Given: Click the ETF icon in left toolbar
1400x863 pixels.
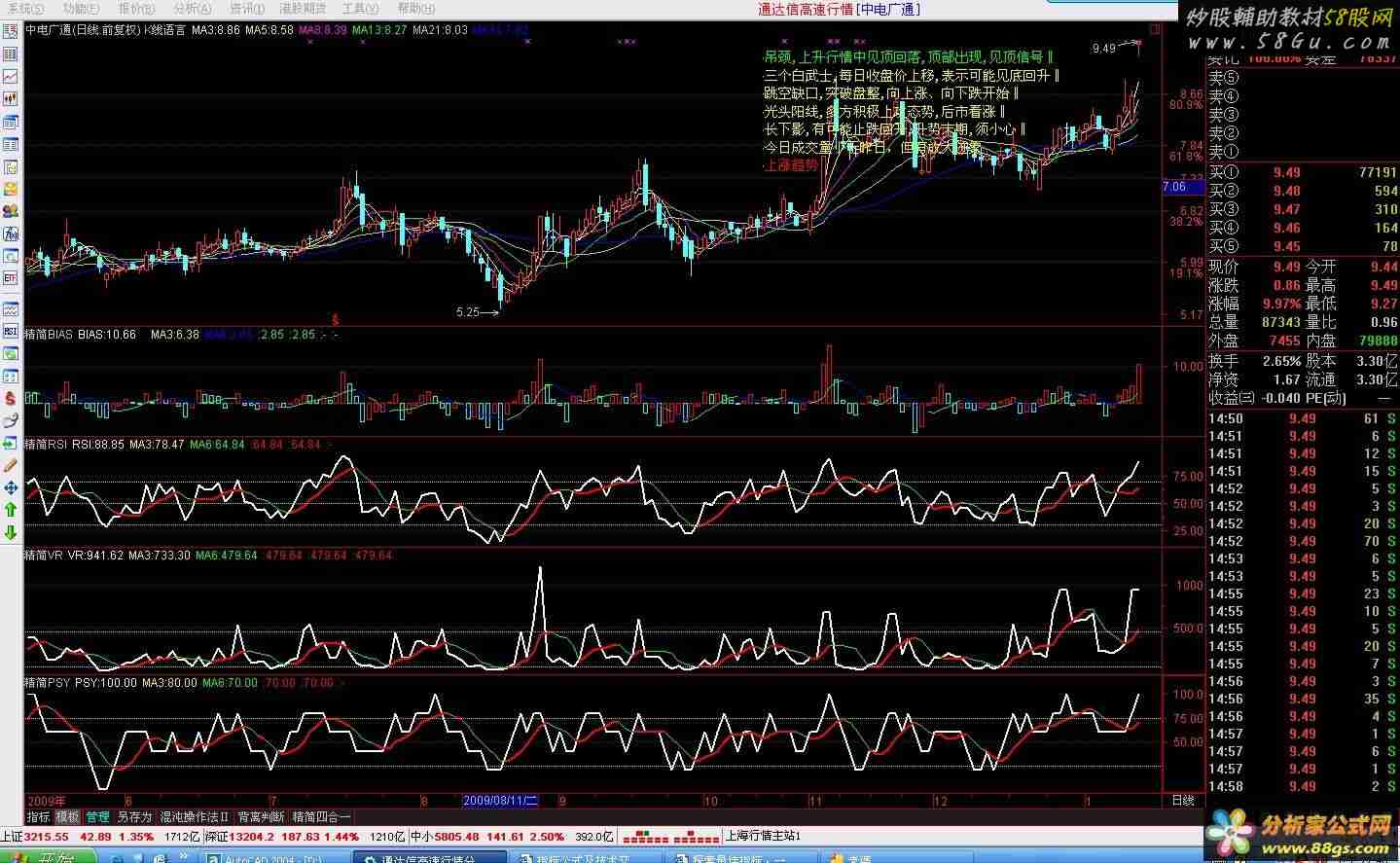Looking at the screenshot, I should pos(11,278).
